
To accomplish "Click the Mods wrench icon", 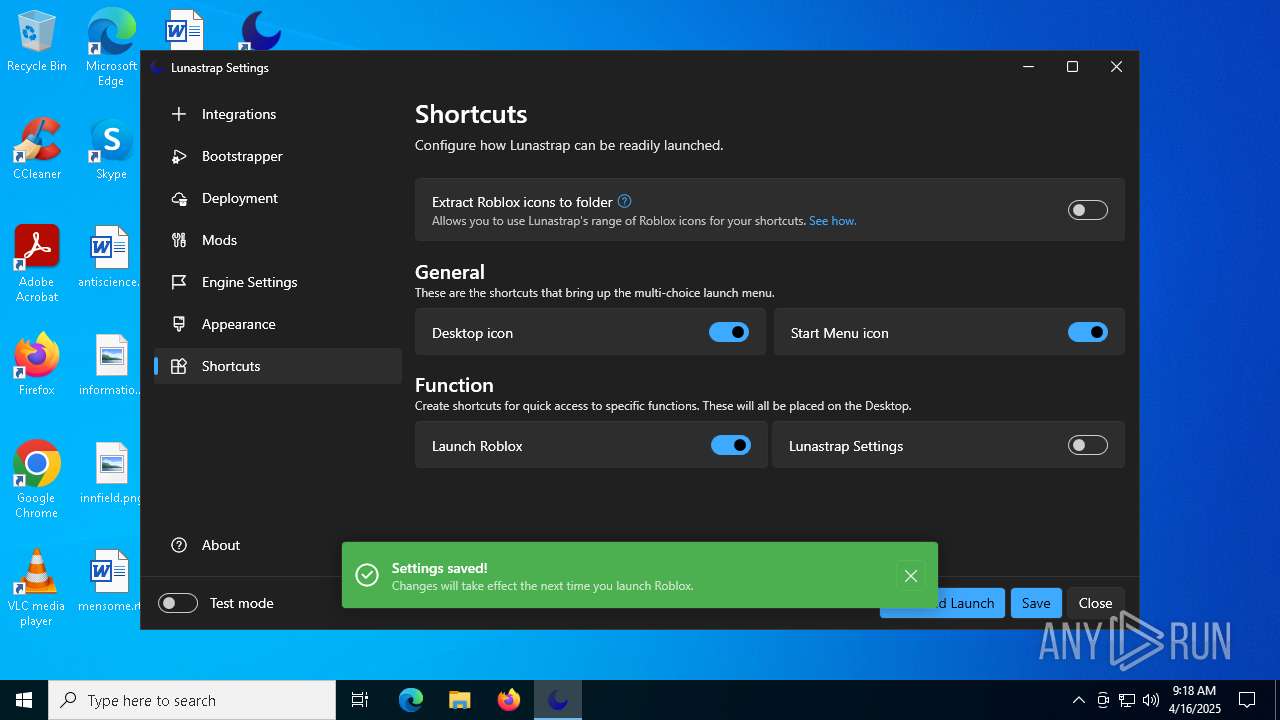I will [x=179, y=240].
